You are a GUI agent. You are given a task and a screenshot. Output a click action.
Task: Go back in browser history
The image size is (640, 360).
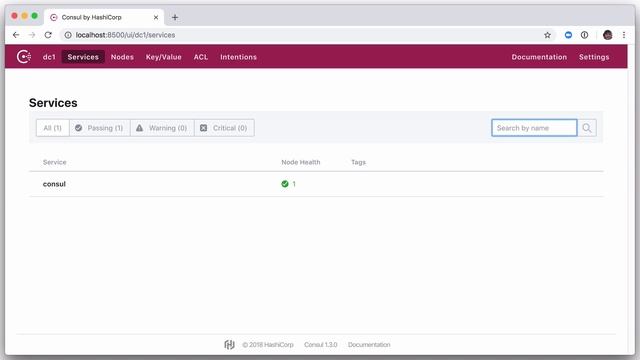[16, 35]
